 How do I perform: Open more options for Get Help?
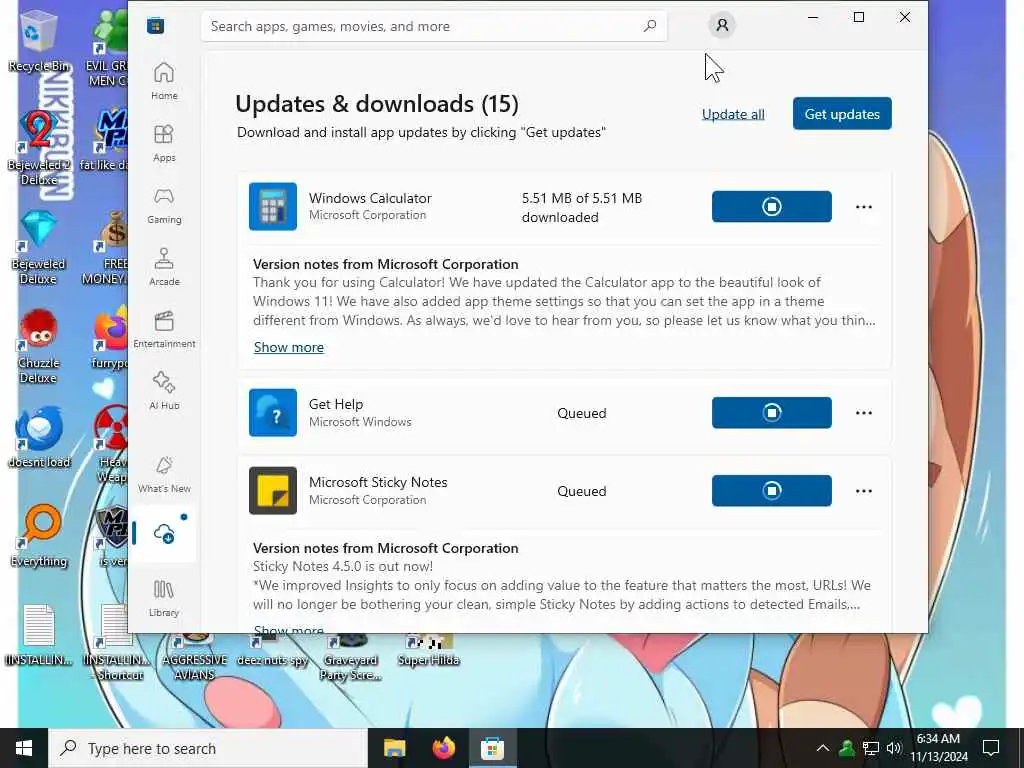863,413
